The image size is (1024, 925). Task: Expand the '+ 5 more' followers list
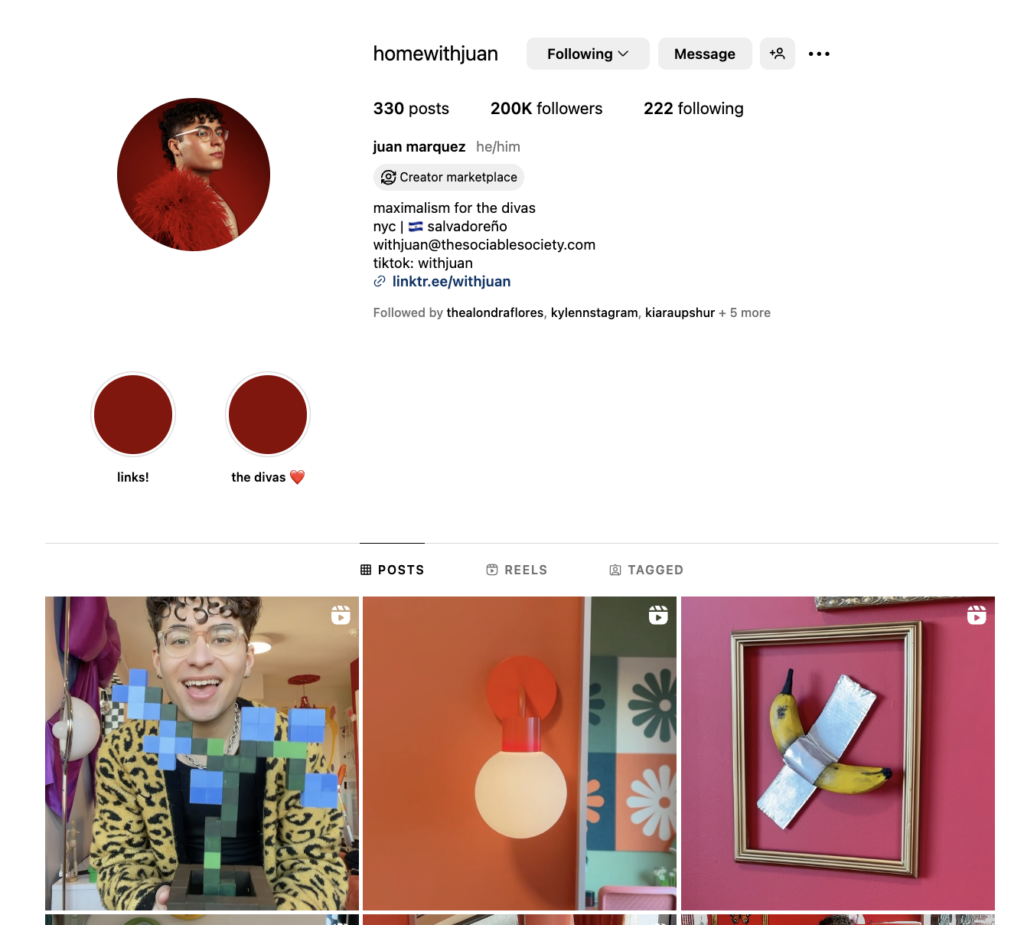tap(744, 313)
